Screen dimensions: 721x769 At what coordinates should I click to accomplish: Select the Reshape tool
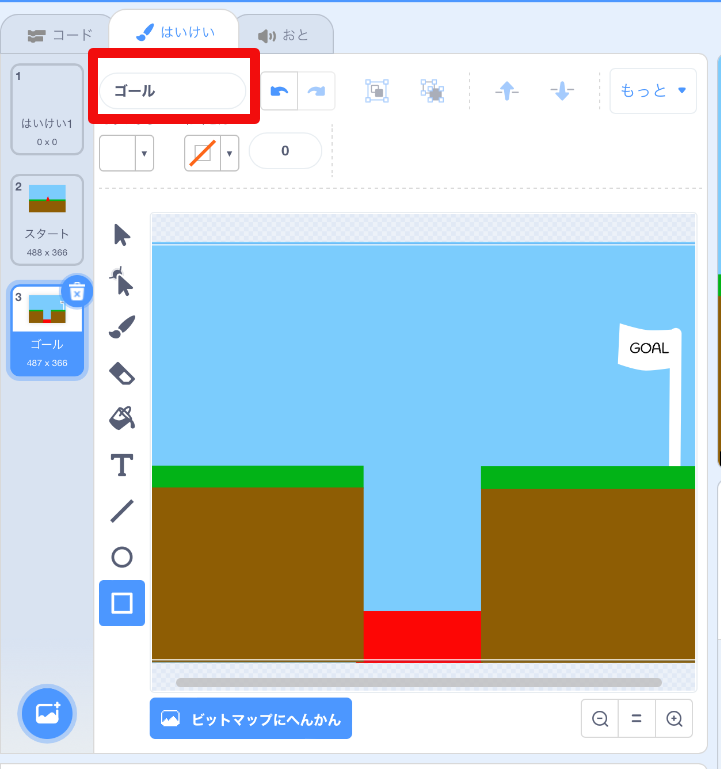pyautogui.click(x=122, y=281)
